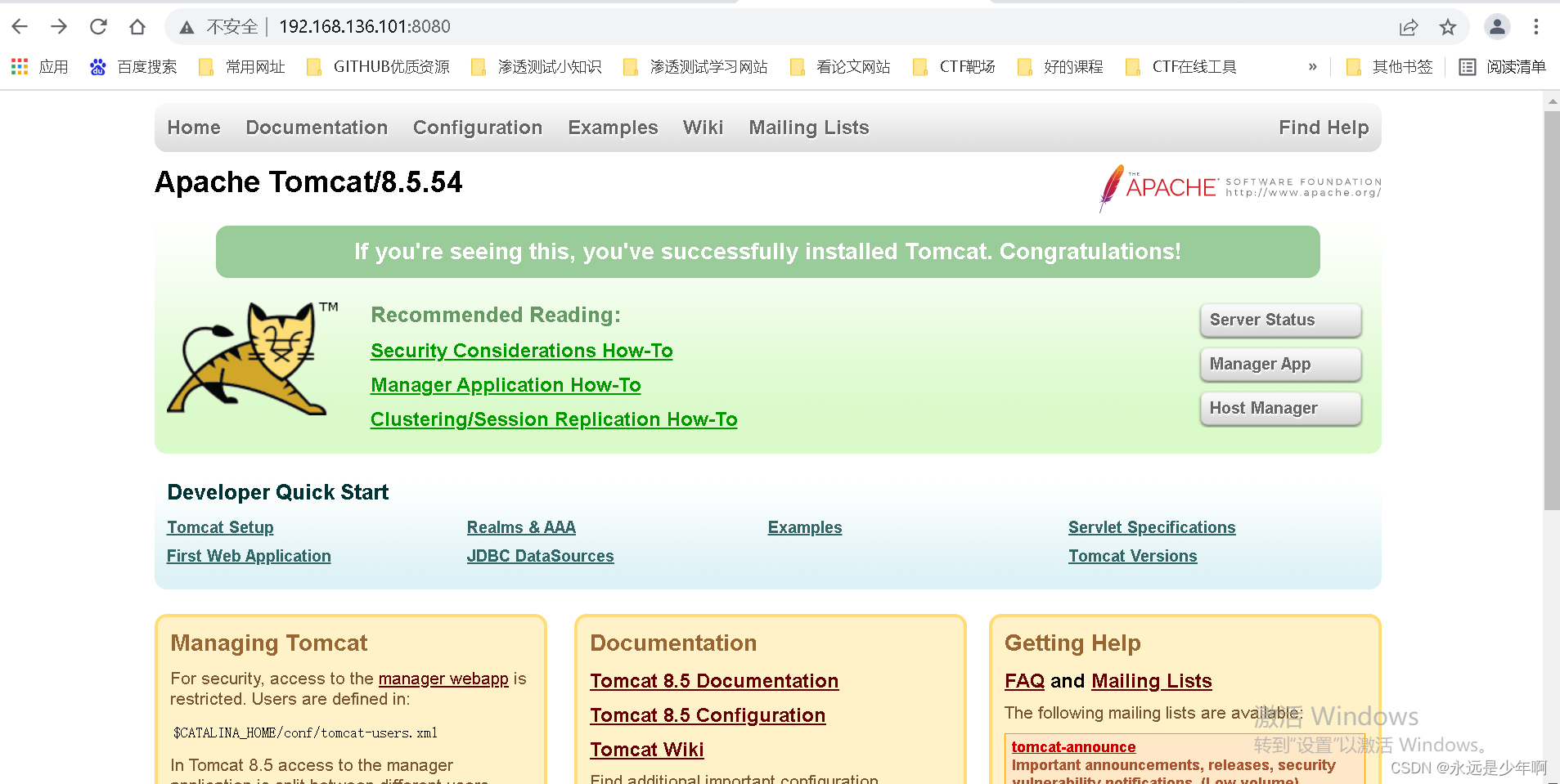Open the Apps grid shortcut in bookmarks bar
Screen dimensions: 1560x784
pos(39,67)
